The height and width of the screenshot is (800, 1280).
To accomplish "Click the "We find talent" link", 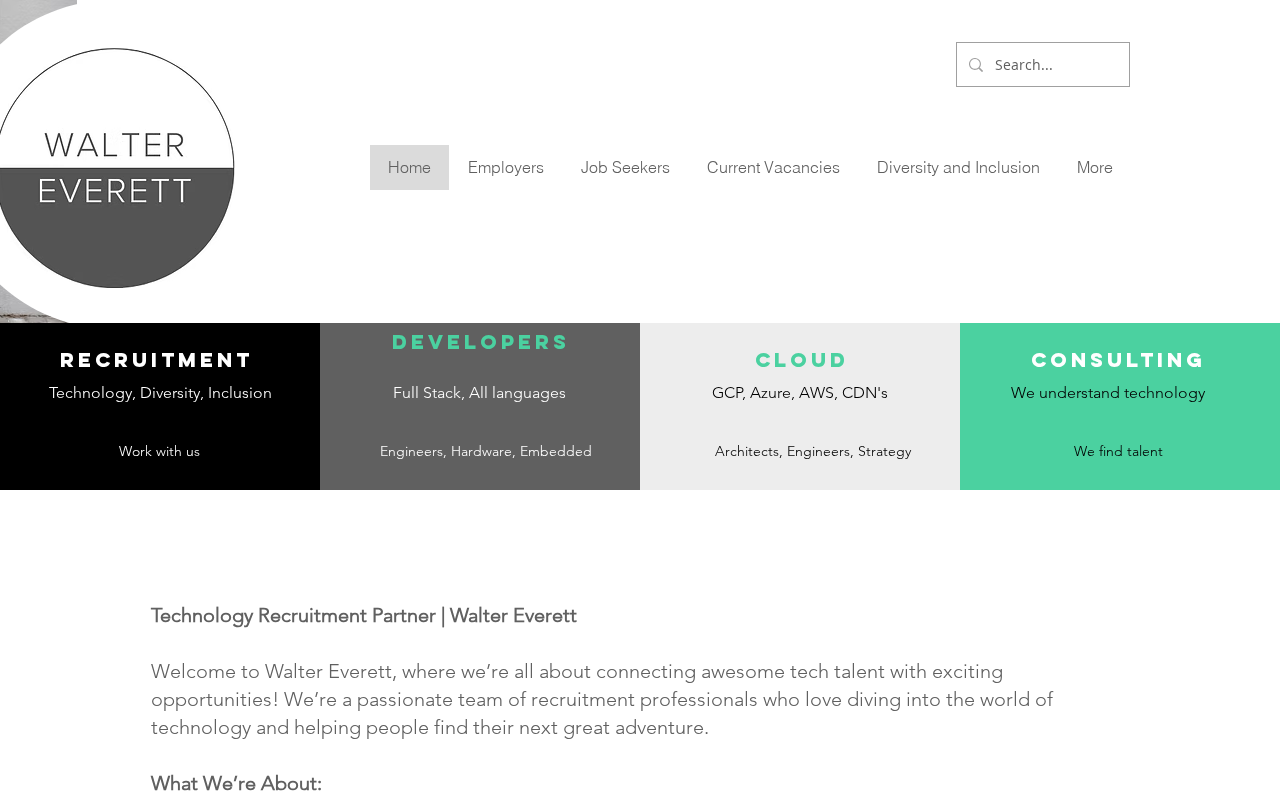I will tap(1118, 451).
